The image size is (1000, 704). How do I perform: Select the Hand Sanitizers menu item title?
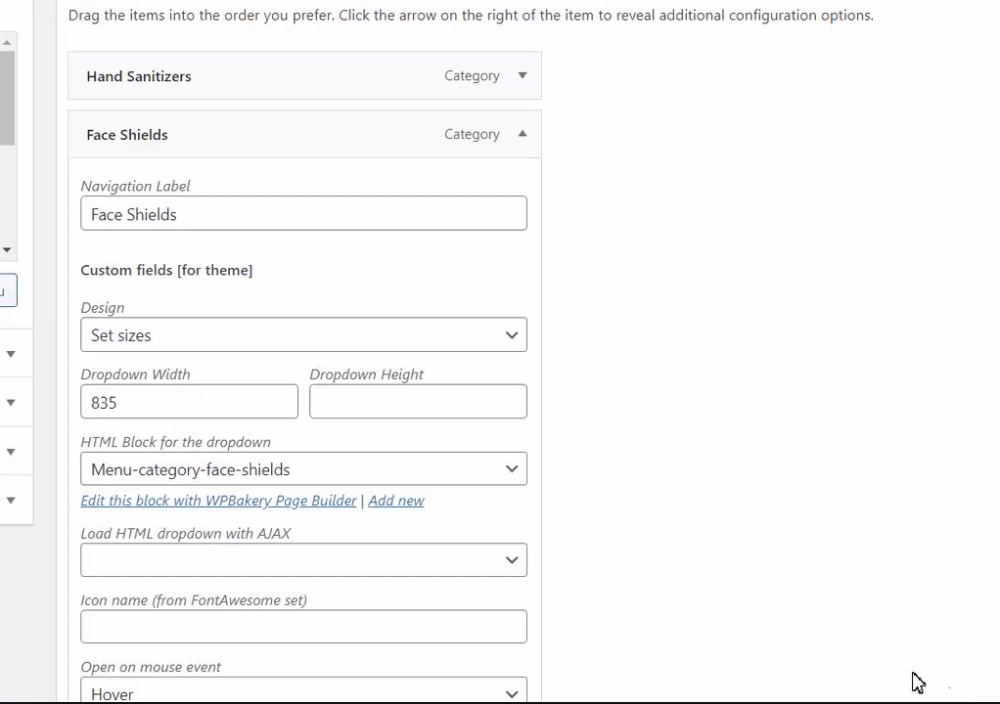click(139, 76)
